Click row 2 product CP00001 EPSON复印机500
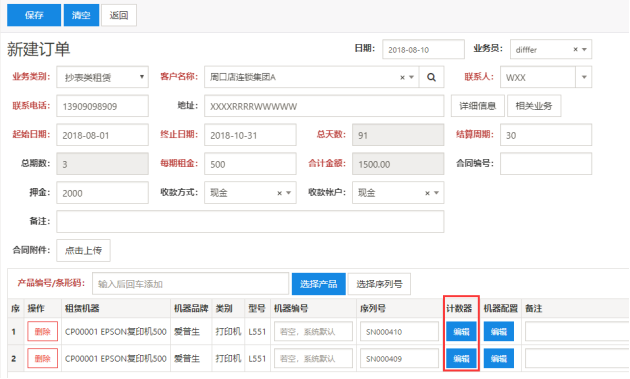Viewport: 630px width, 379px height. pos(116,359)
